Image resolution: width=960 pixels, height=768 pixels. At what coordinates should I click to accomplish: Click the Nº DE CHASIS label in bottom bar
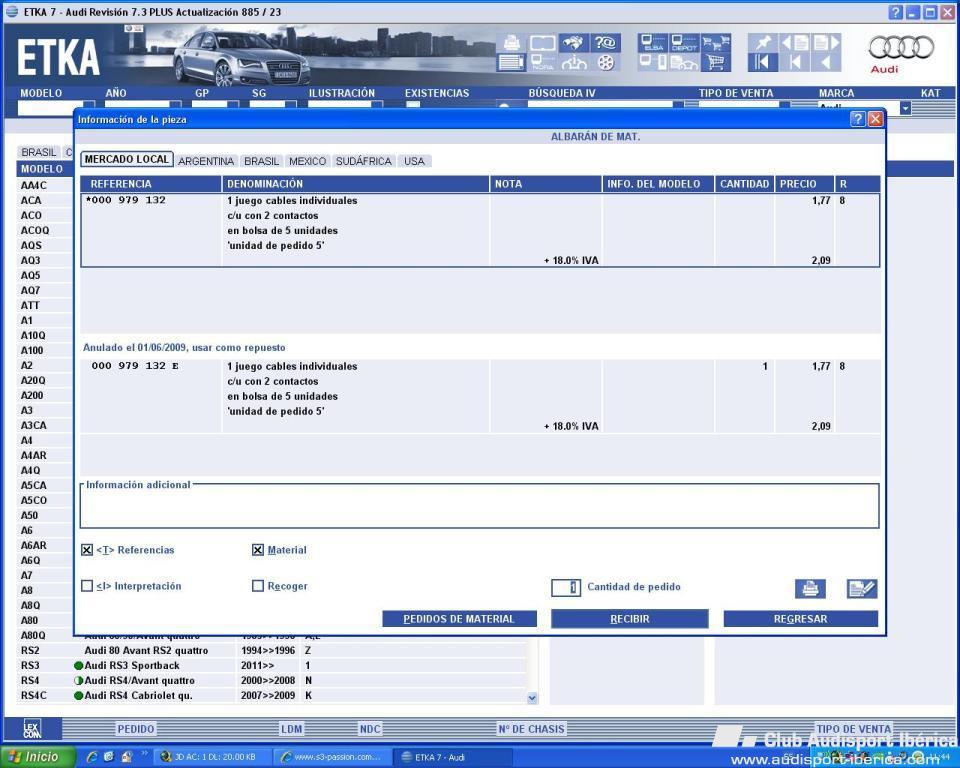531,729
